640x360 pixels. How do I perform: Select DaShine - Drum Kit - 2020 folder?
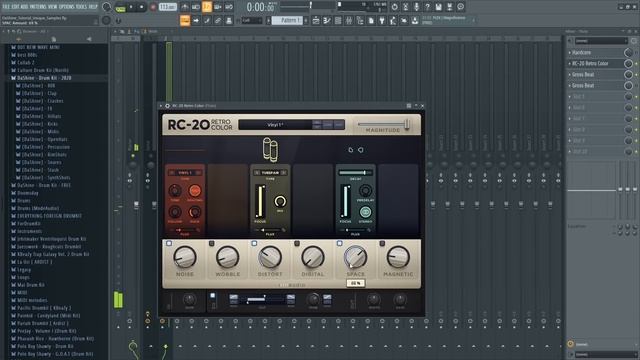point(44,78)
